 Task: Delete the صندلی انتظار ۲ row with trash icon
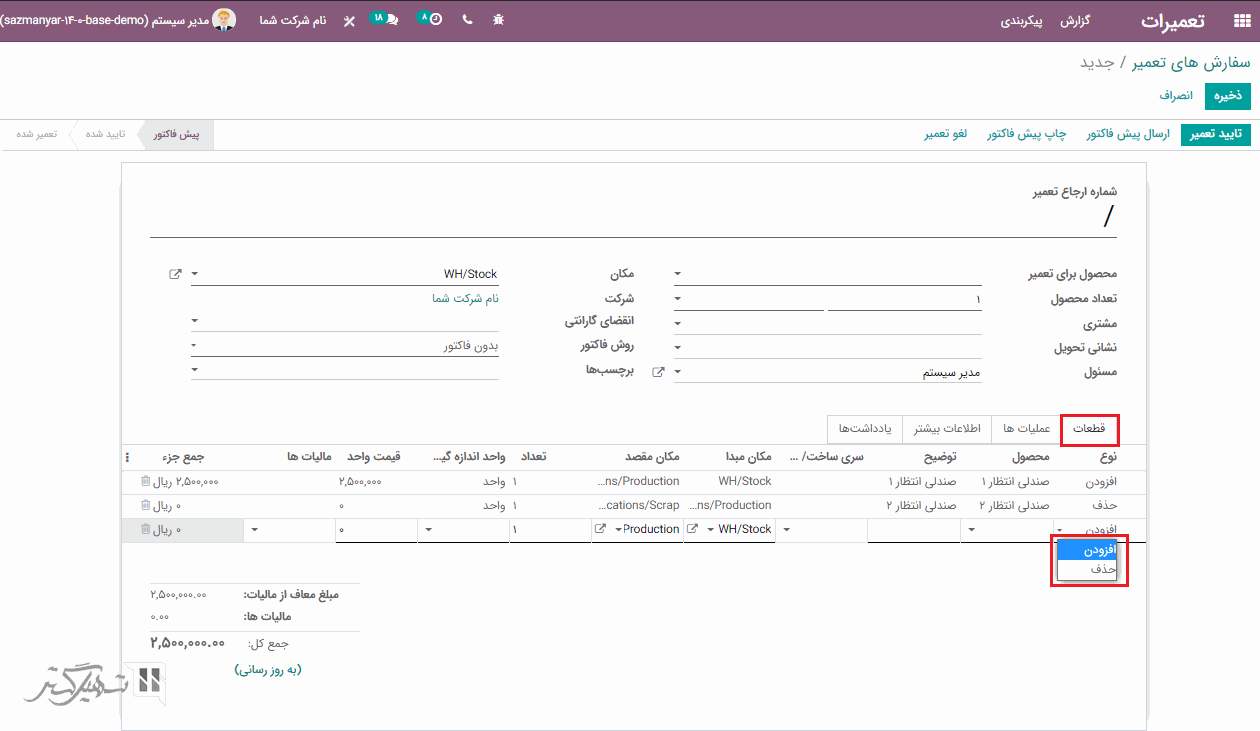point(146,505)
